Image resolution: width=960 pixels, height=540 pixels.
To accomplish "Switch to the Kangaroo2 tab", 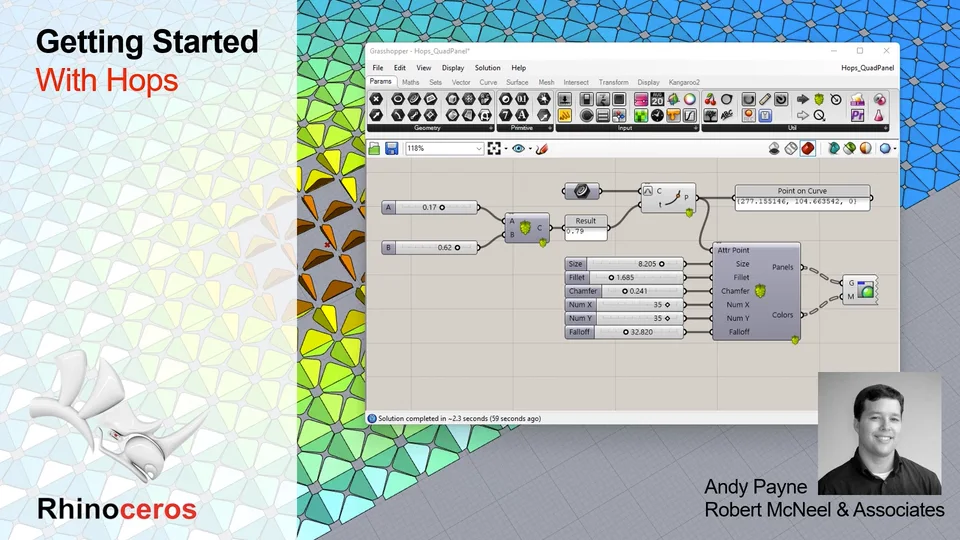I will (x=684, y=82).
